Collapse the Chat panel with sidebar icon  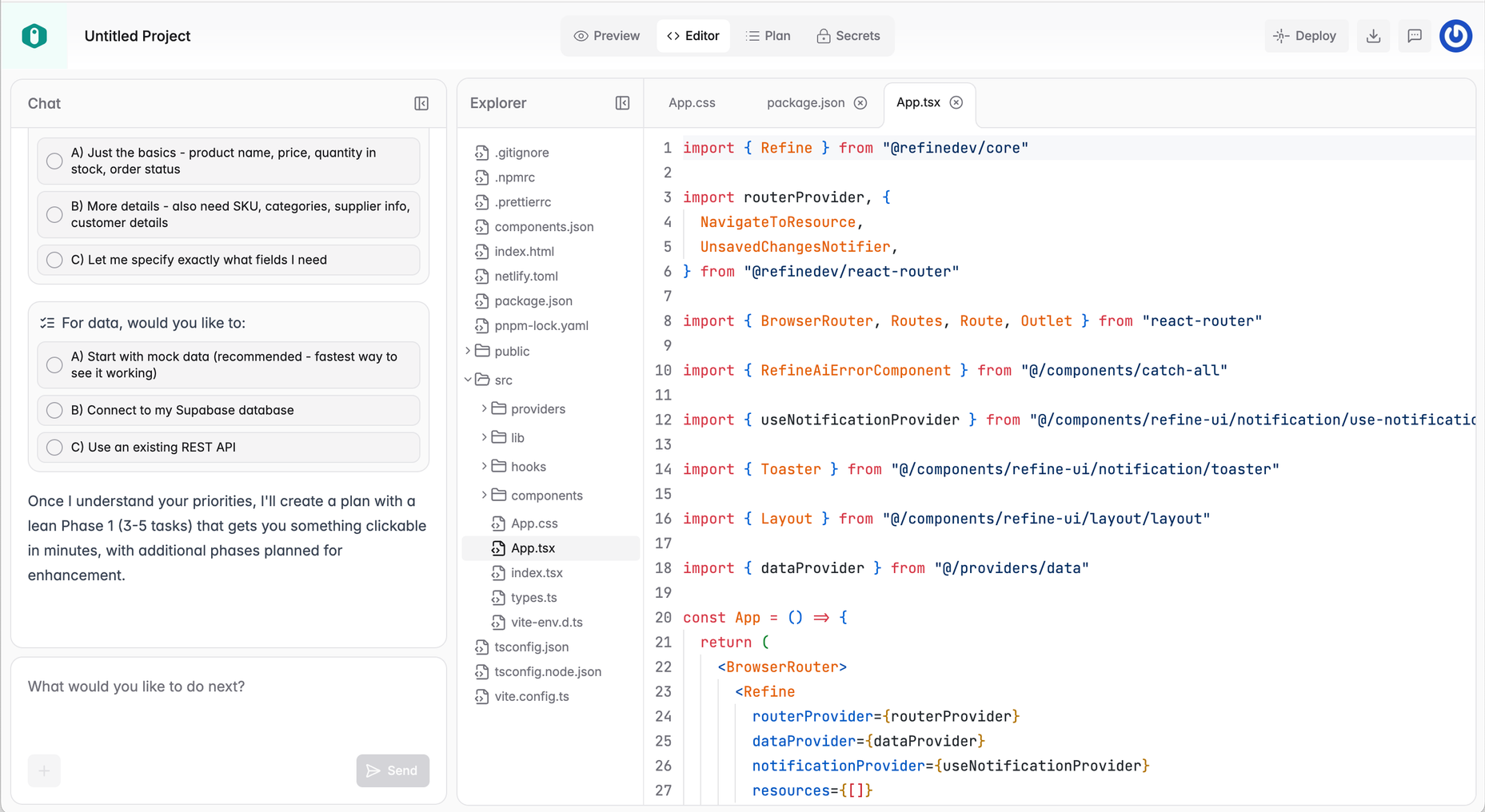(421, 103)
